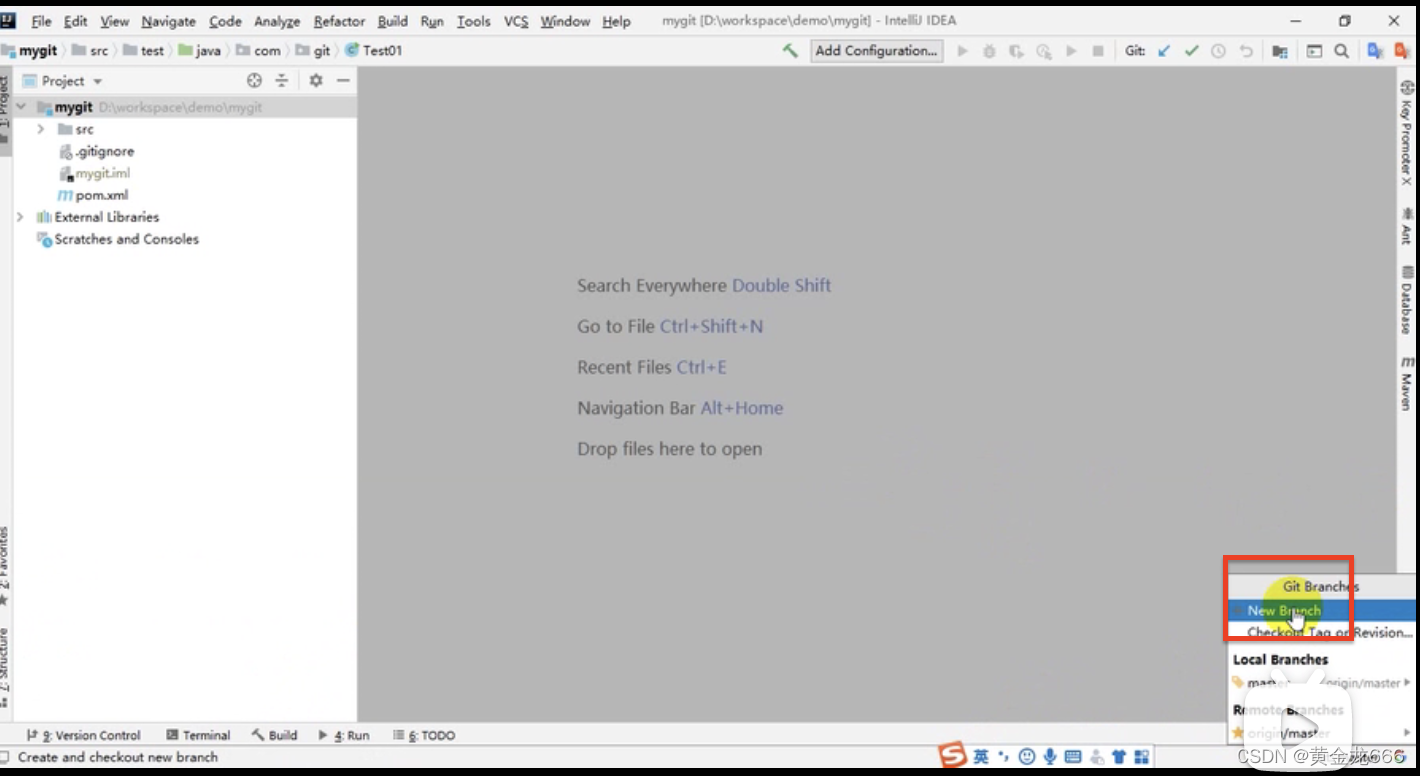Click the Run with Coverage icon

(x=1016, y=50)
